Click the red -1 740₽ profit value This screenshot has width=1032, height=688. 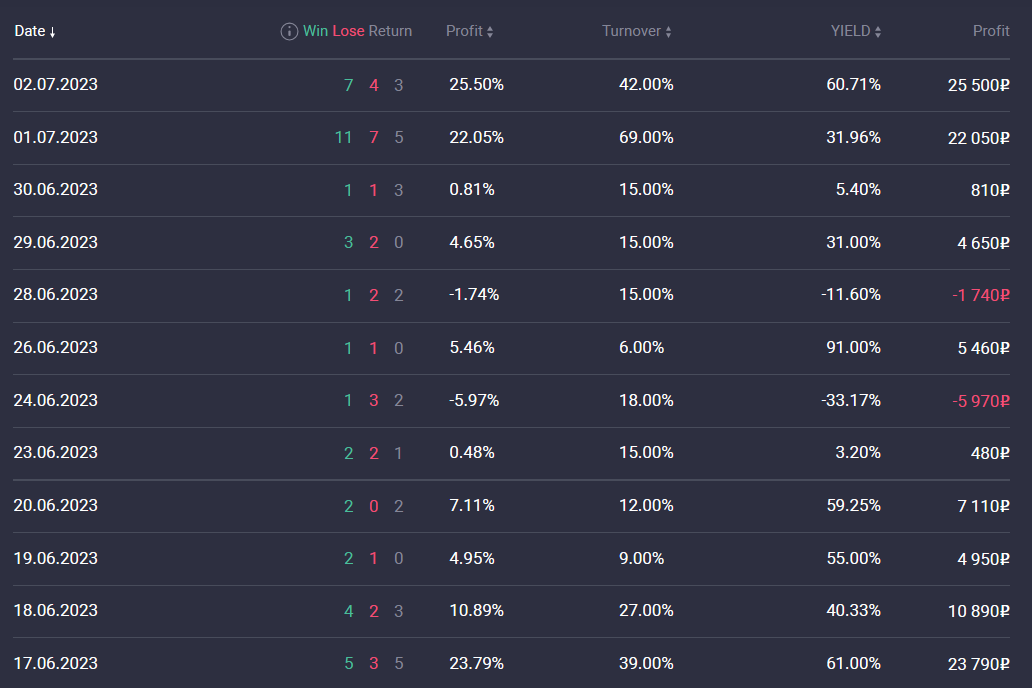coord(981,295)
